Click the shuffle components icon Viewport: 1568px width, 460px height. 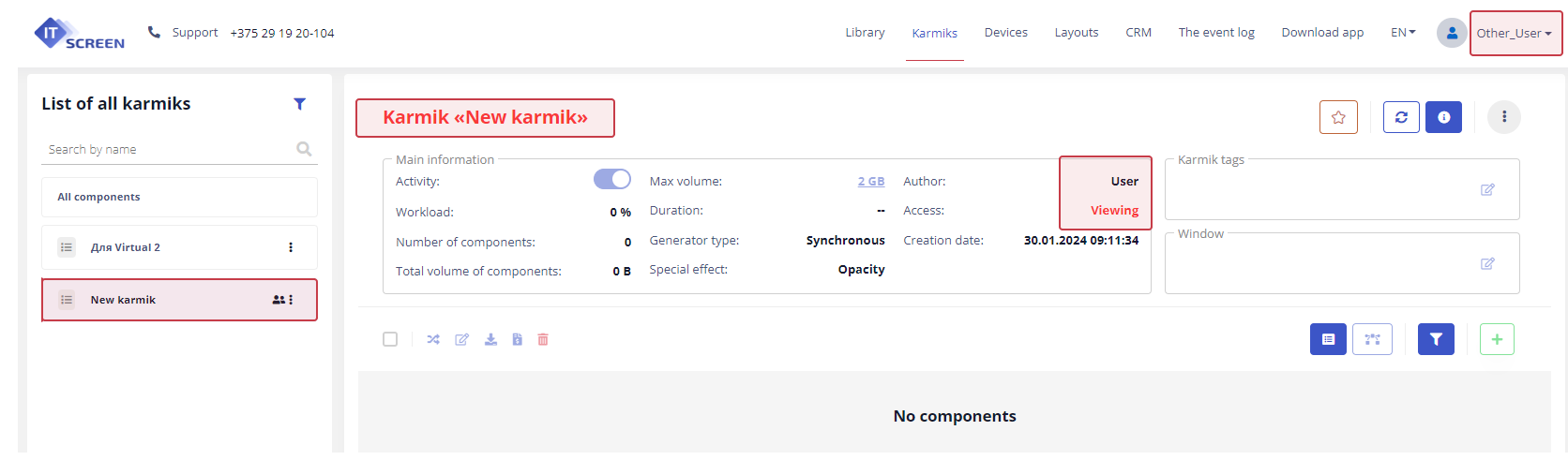pos(433,339)
